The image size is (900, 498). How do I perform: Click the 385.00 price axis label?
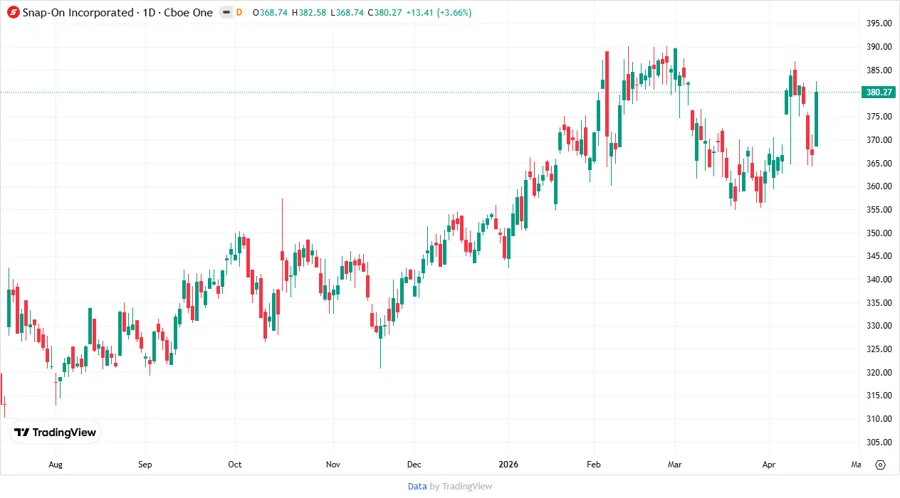879,70
